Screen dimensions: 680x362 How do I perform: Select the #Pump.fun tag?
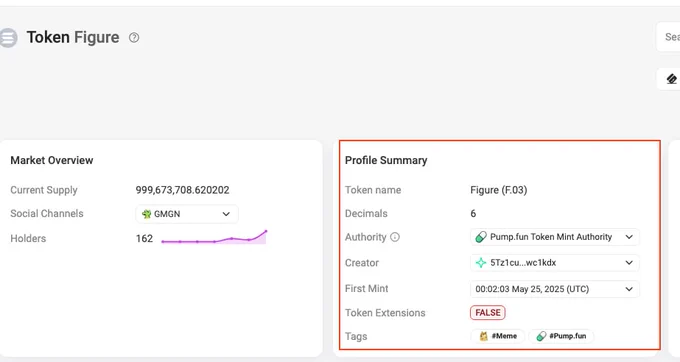[x=561, y=336]
